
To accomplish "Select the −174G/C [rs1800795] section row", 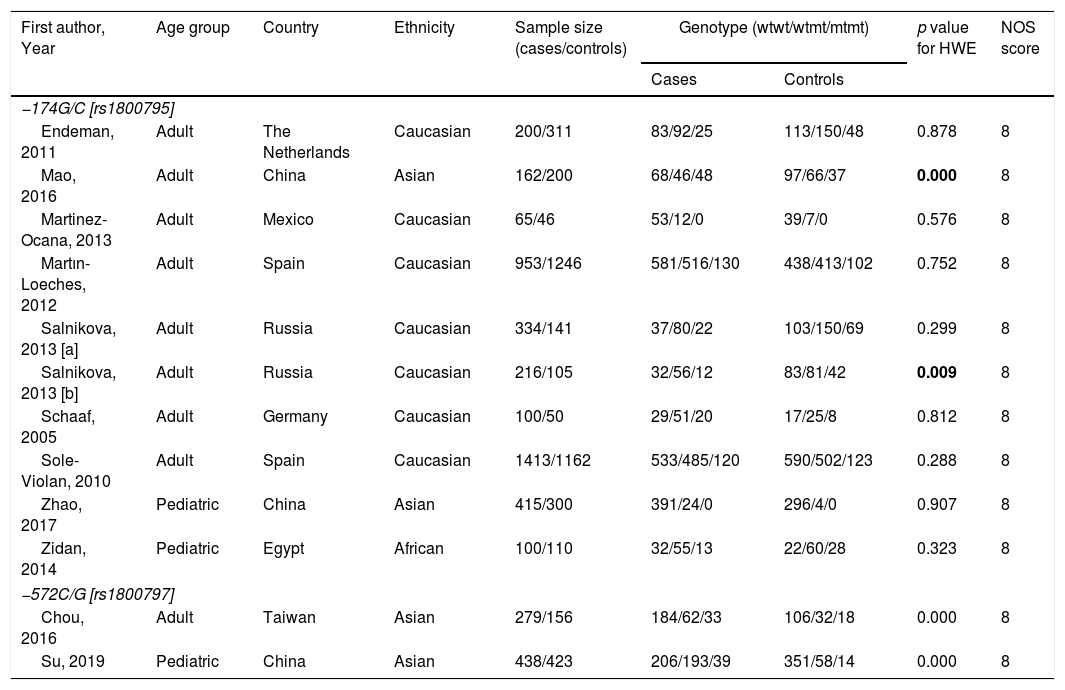I will (x=92, y=108).
